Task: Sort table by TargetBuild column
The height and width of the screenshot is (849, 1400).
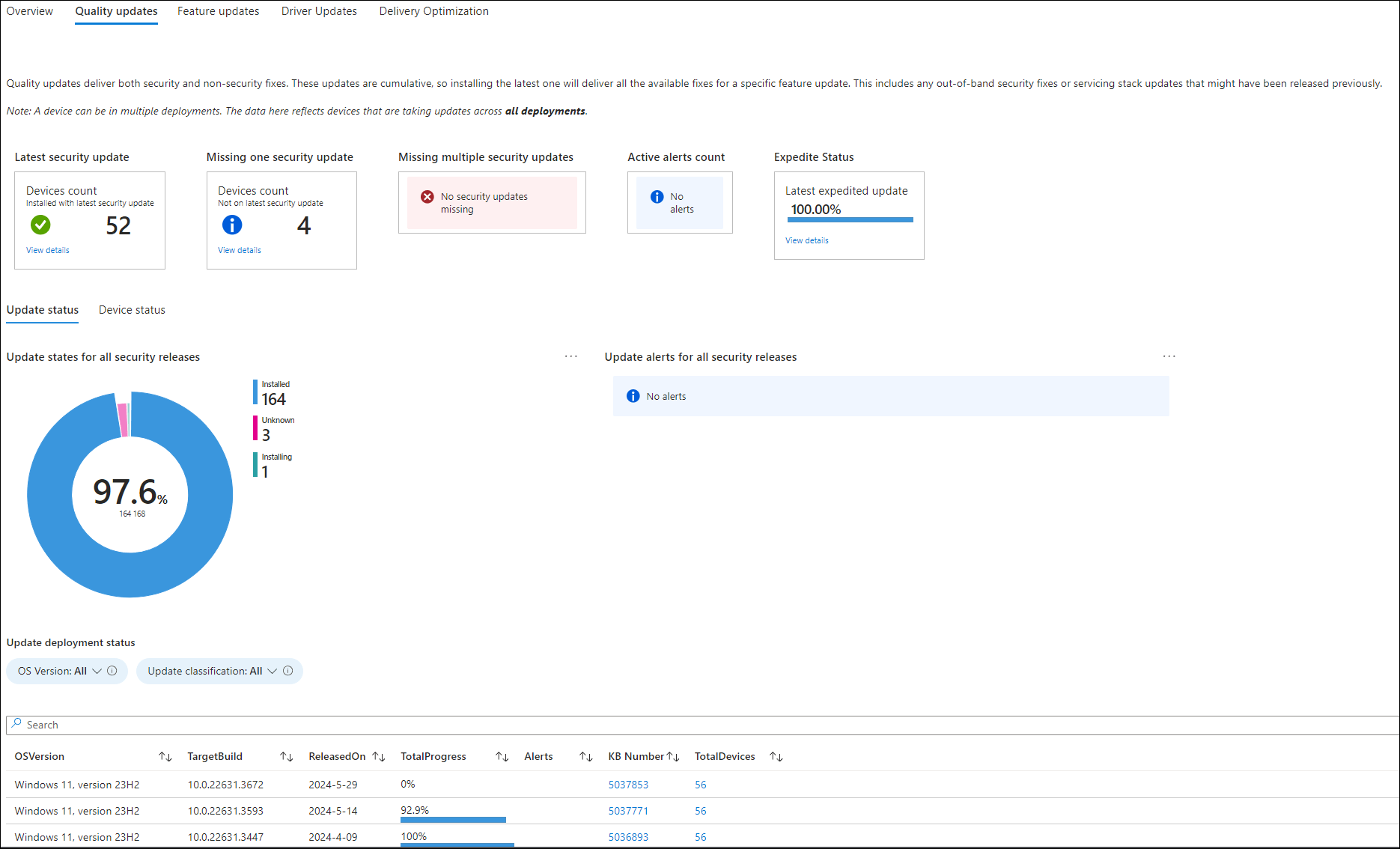Action: click(x=286, y=757)
